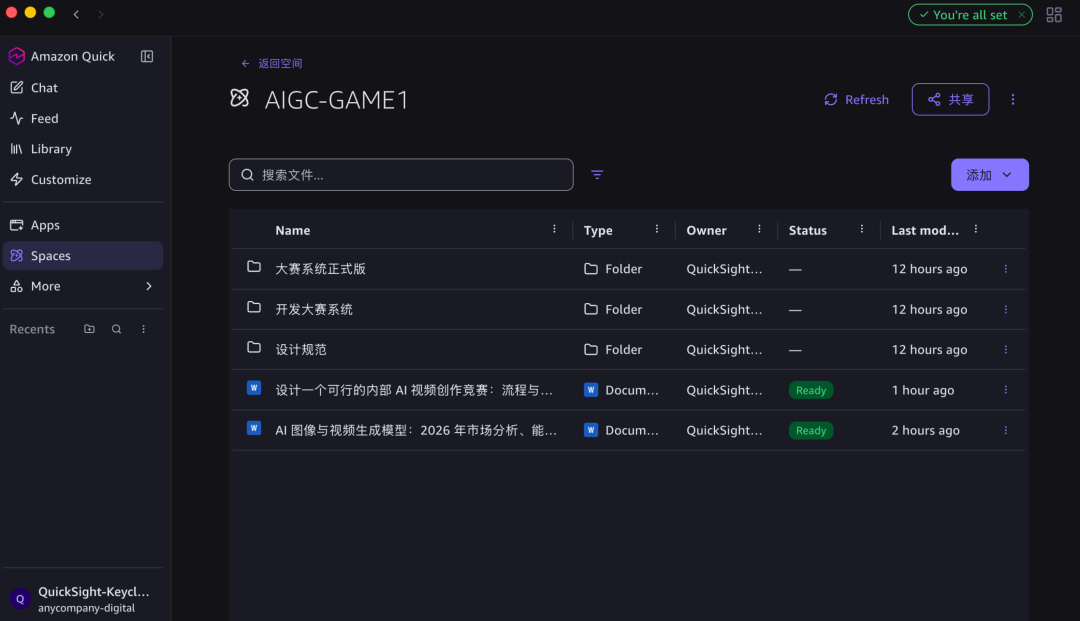Open folder 开发大赛系统
Screen dimensions: 1080x621
pyautogui.click(x=314, y=310)
